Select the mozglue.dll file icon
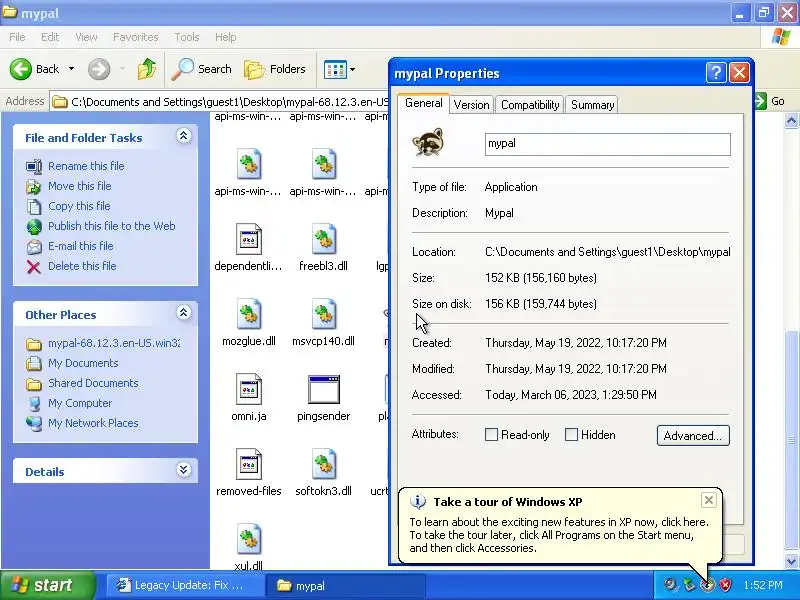Screen dimensions: 800x600 click(249, 314)
